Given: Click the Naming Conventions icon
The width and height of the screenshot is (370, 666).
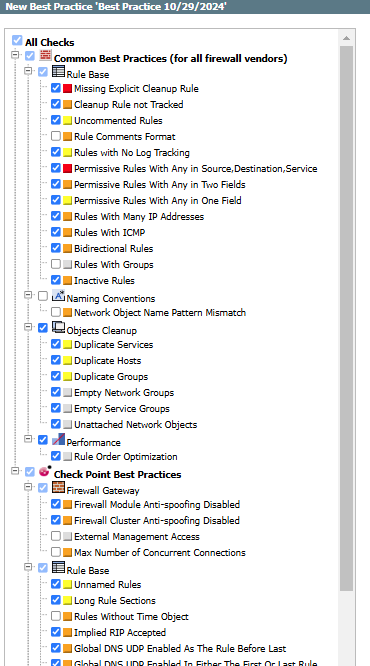Looking at the screenshot, I should [58, 295].
